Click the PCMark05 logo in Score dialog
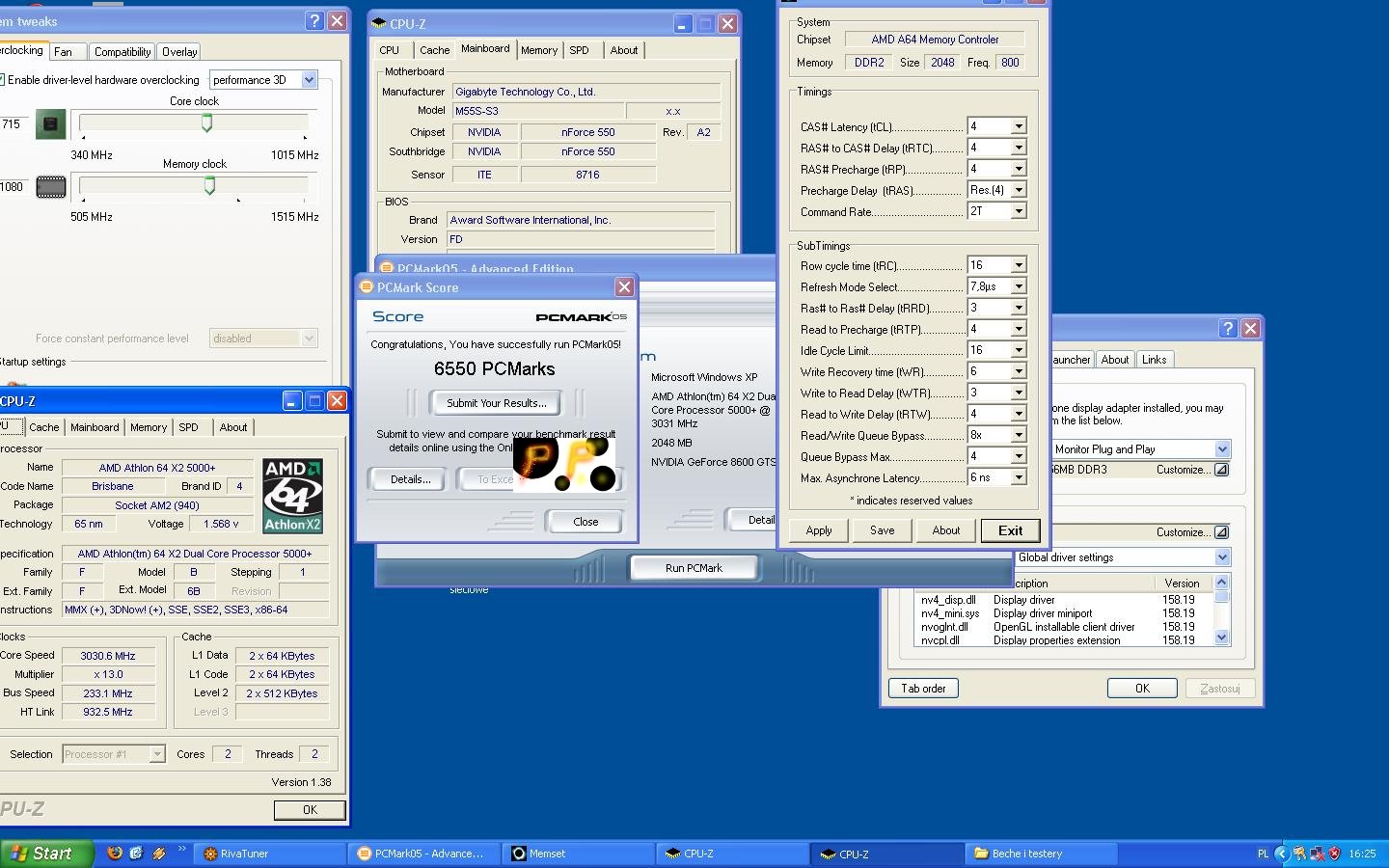The image size is (1389, 868). 581,316
